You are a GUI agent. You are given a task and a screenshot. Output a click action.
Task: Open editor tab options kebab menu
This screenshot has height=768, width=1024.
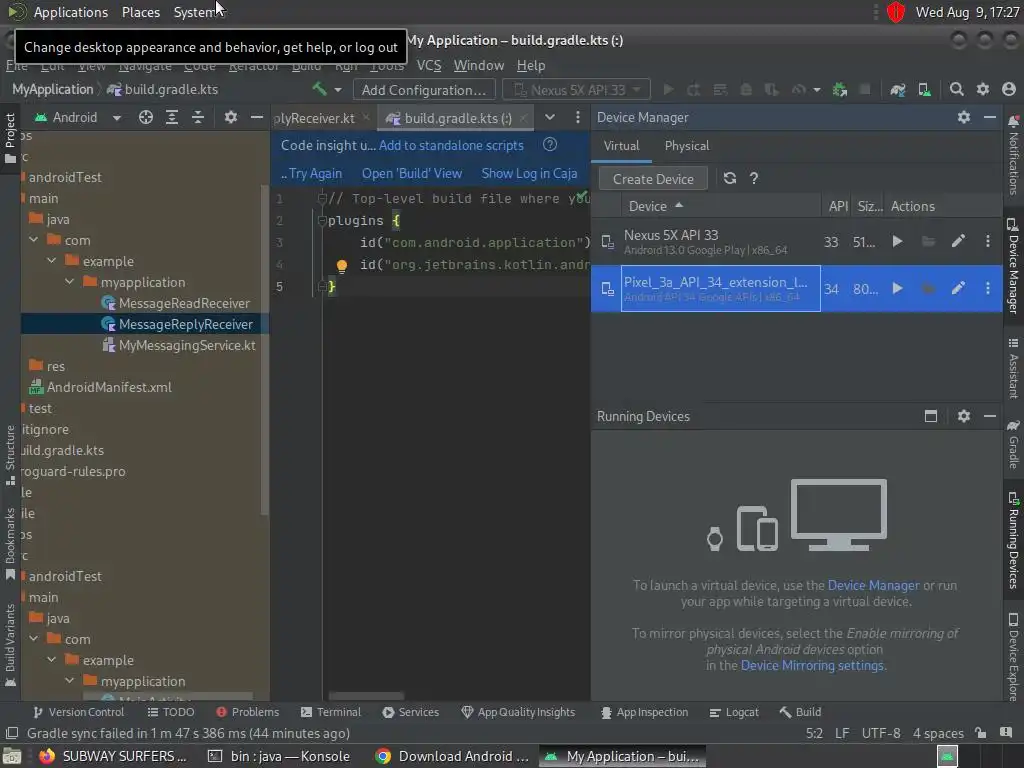[577, 118]
